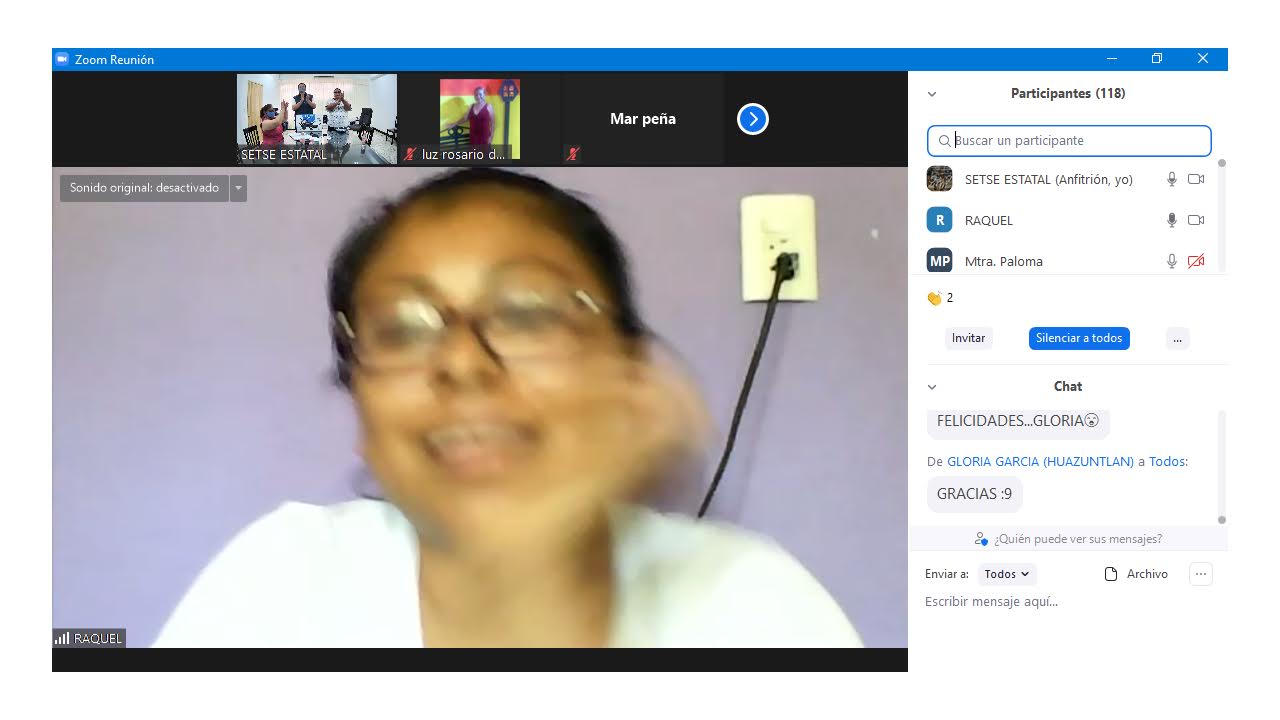The width and height of the screenshot is (1280, 720).
Task: Click Mtra. Paloma's microphone icon
Action: 1172,261
